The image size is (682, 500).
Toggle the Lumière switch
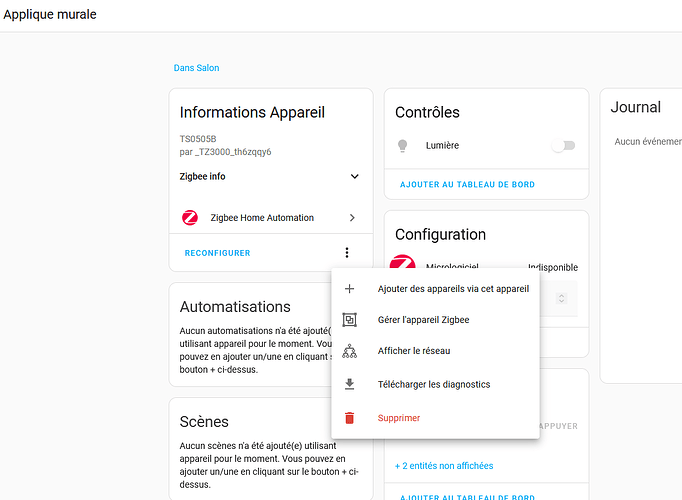pyautogui.click(x=563, y=146)
